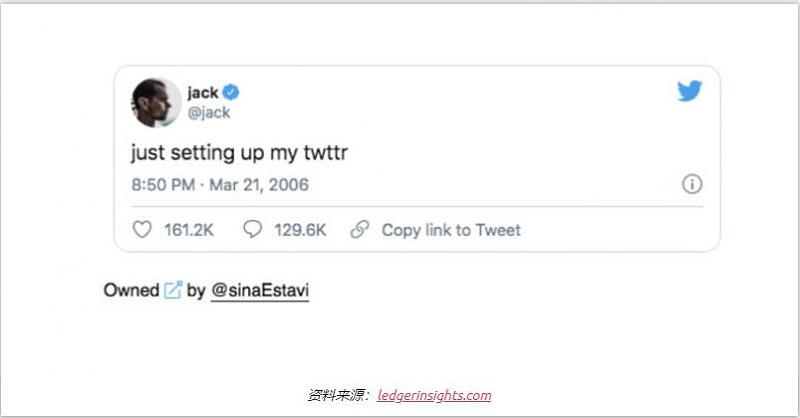Click the 161.2K likes count
The width and height of the screenshot is (800, 418).
189,230
